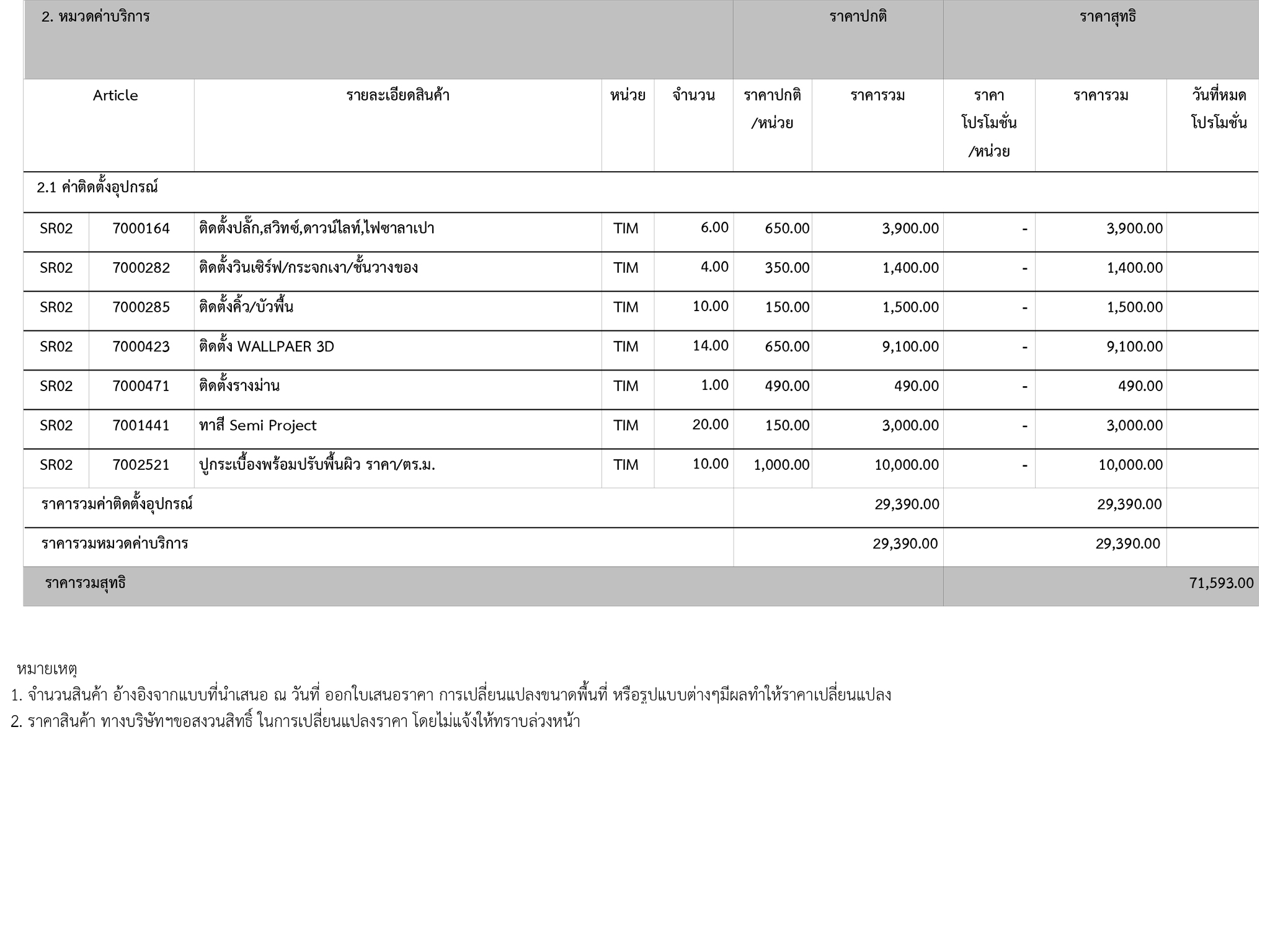
Task: Click the 2.1 ค่าติดตั้งอุปกรณ์ subsection heading
Action: click(x=97, y=188)
